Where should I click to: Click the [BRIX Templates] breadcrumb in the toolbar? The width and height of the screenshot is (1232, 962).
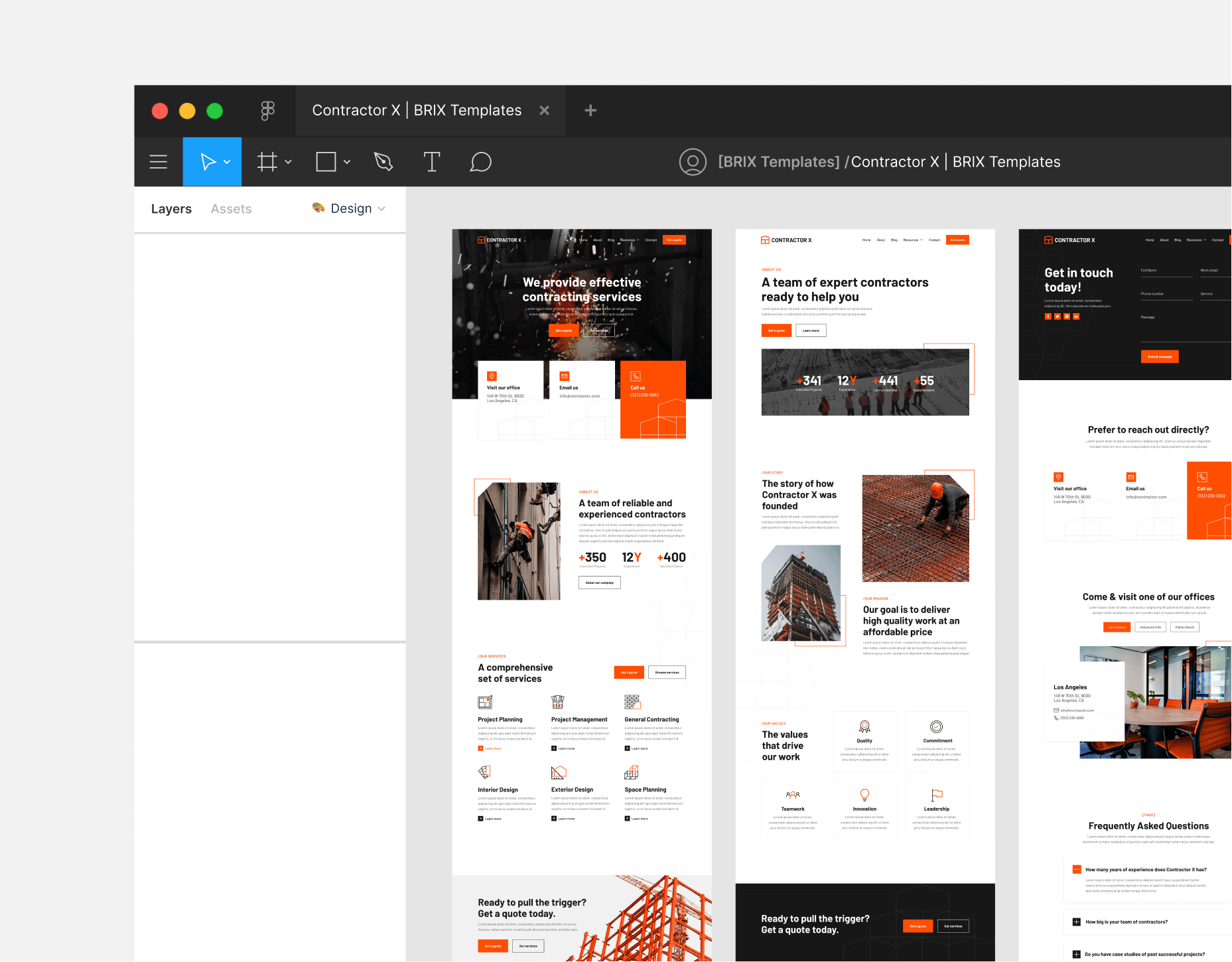(779, 162)
